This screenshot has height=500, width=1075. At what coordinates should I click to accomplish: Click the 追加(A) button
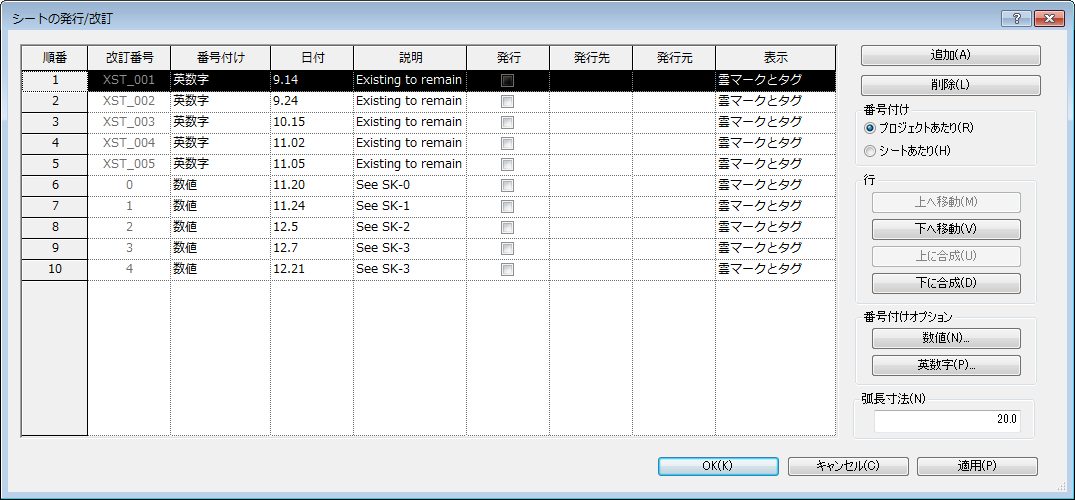(x=950, y=55)
